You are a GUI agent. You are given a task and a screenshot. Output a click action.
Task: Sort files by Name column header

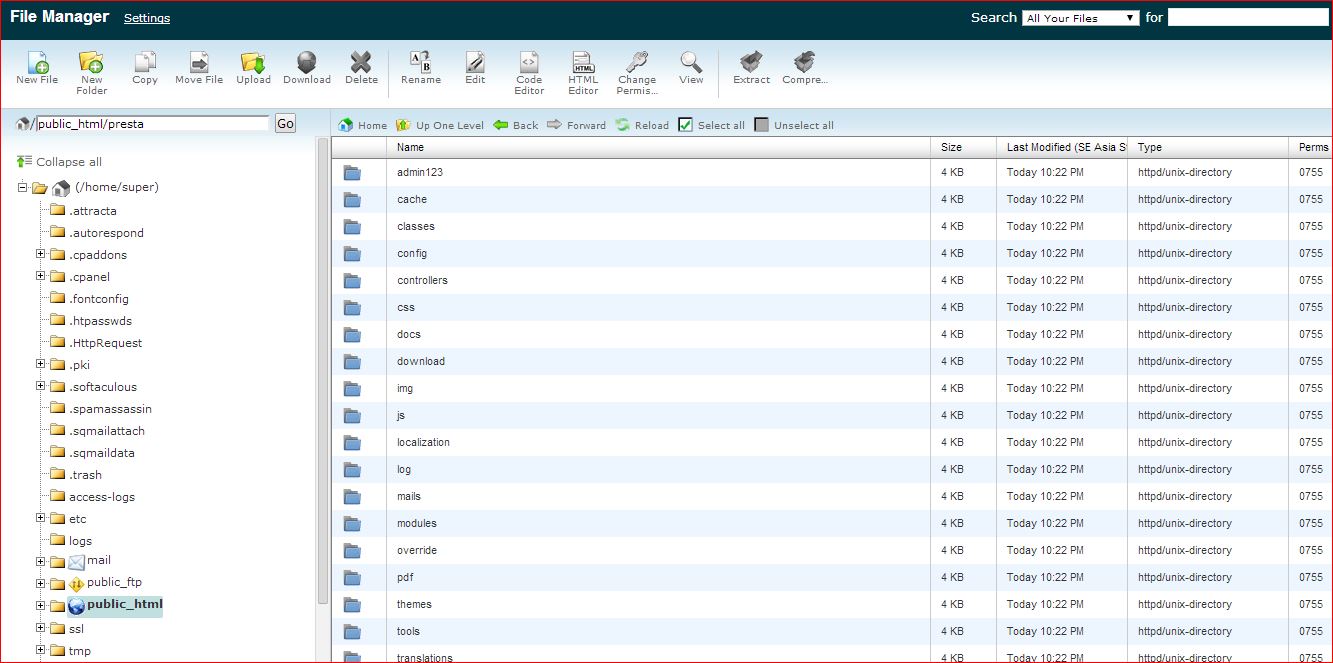pos(410,147)
